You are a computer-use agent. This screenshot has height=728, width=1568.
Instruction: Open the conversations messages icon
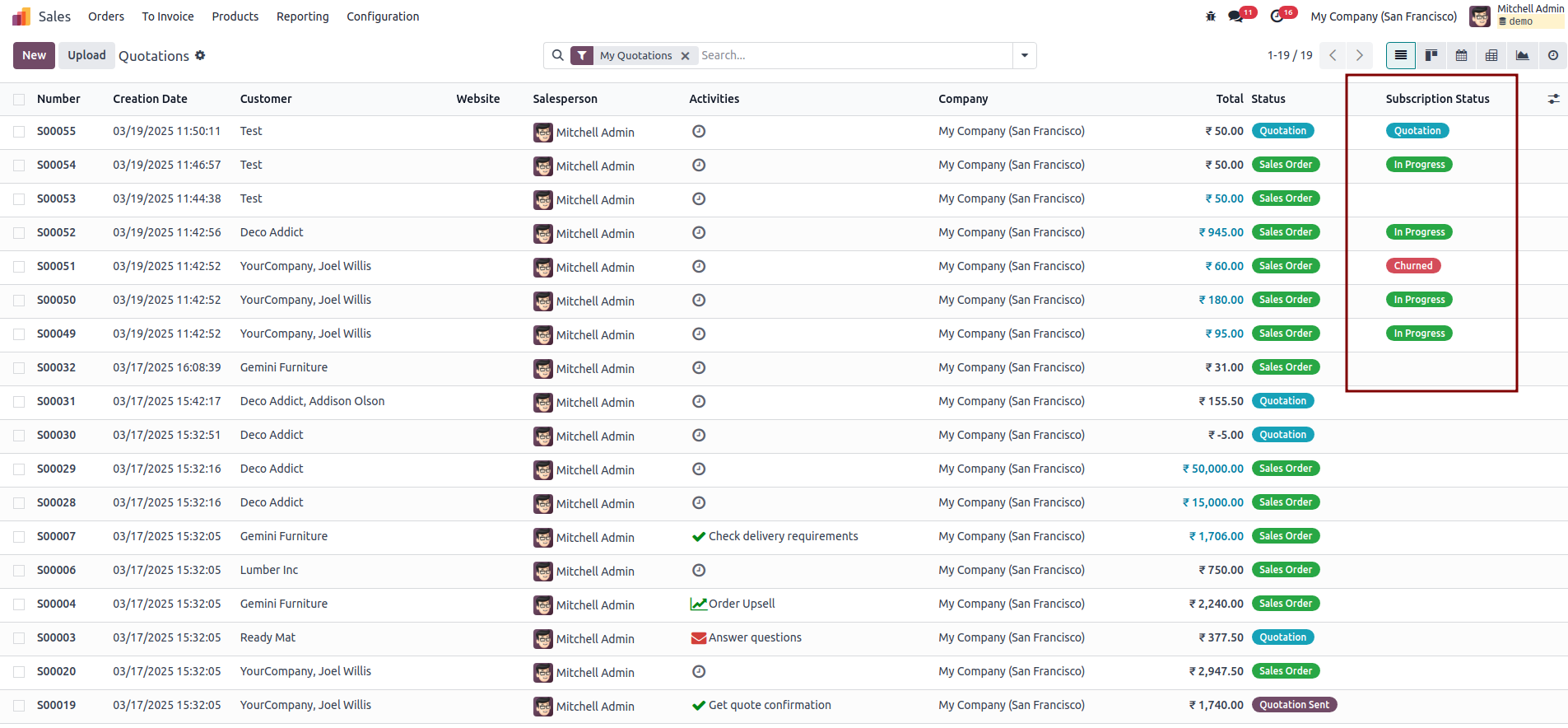pyautogui.click(x=1235, y=16)
